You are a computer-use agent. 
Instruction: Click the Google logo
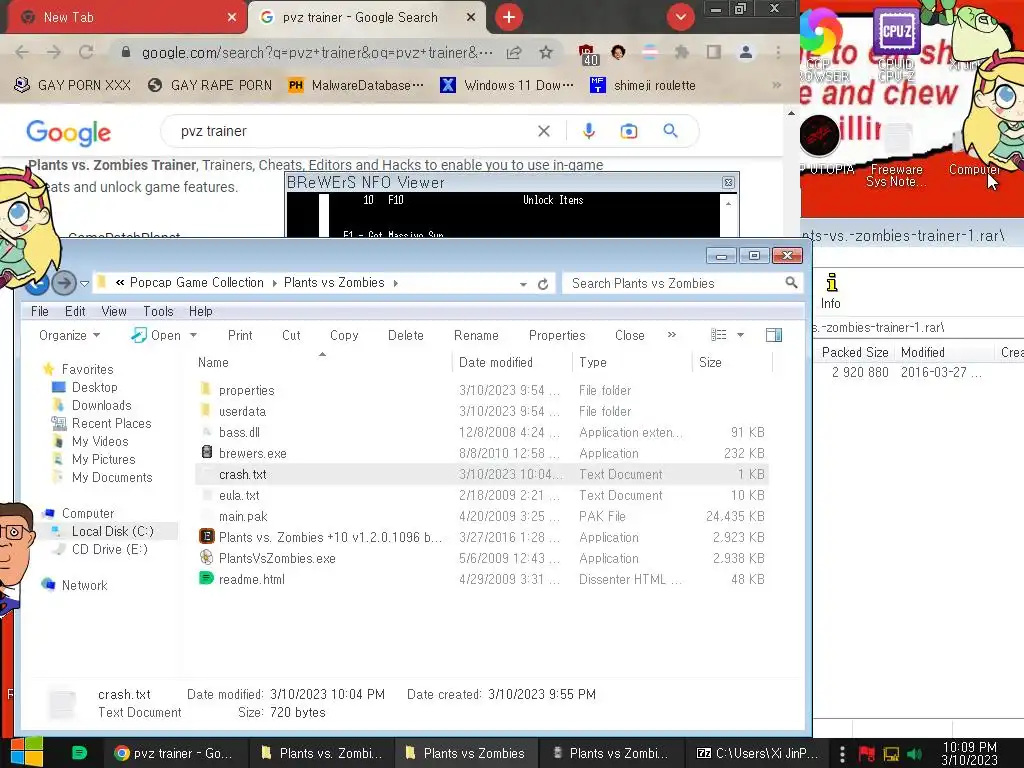tap(69, 132)
